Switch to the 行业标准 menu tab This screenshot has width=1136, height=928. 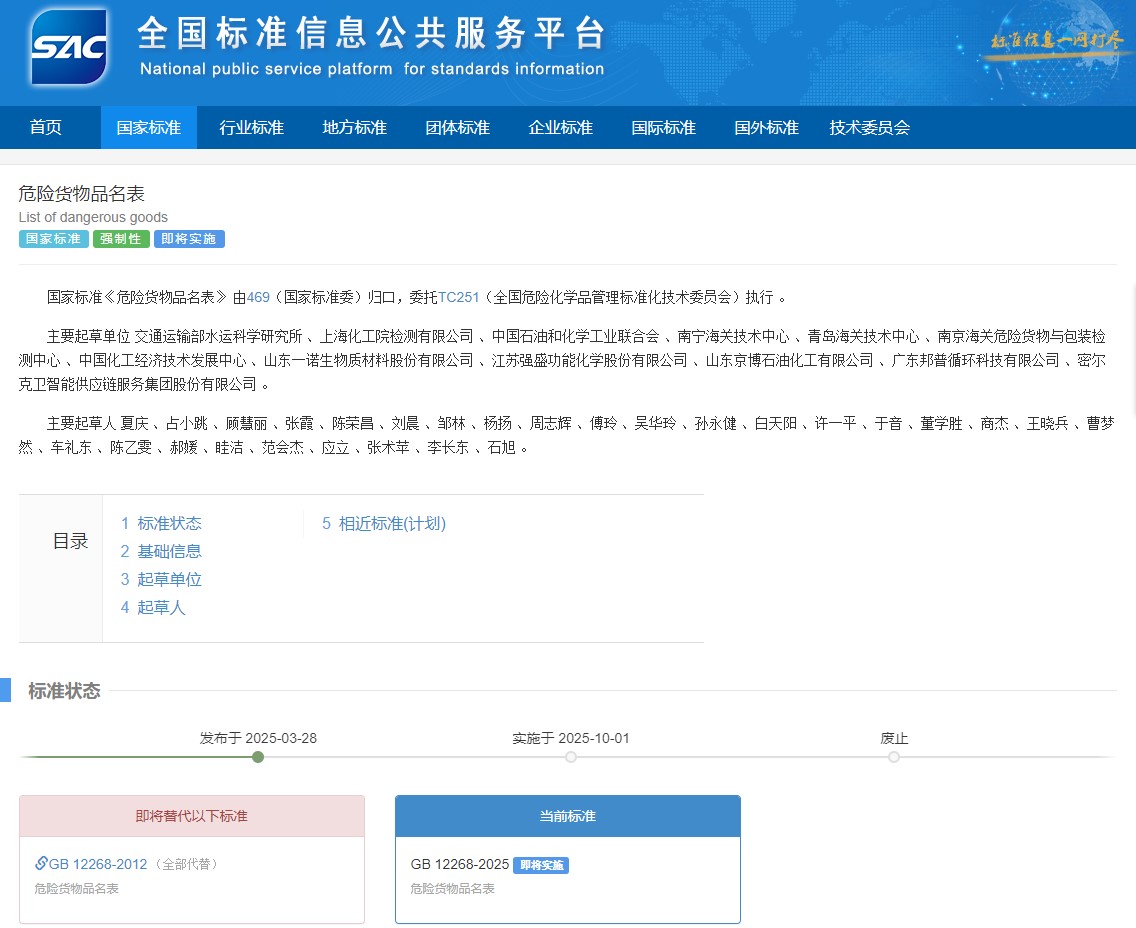[251, 127]
